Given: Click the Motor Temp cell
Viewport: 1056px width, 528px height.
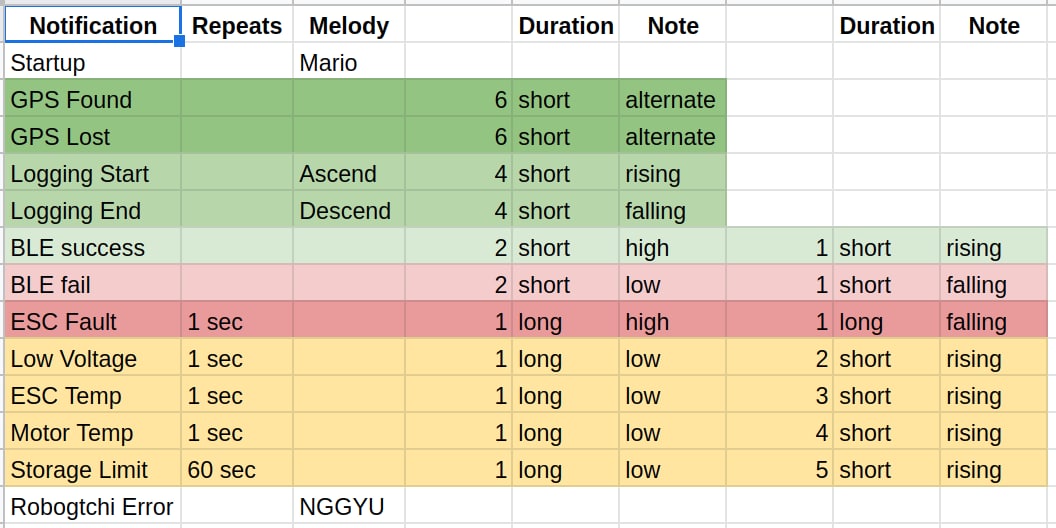Looking at the screenshot, I should click(x=93, y=432).
